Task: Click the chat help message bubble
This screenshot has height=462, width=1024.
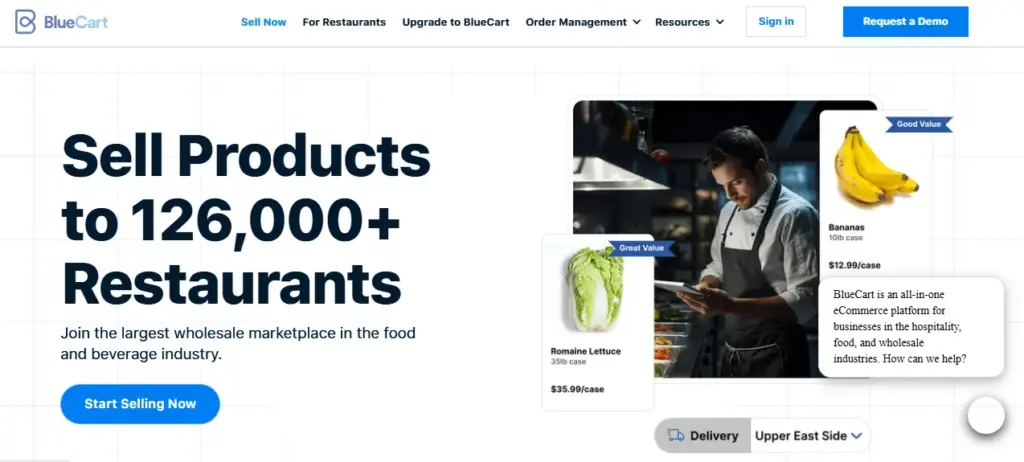Action: click(910, 327)
